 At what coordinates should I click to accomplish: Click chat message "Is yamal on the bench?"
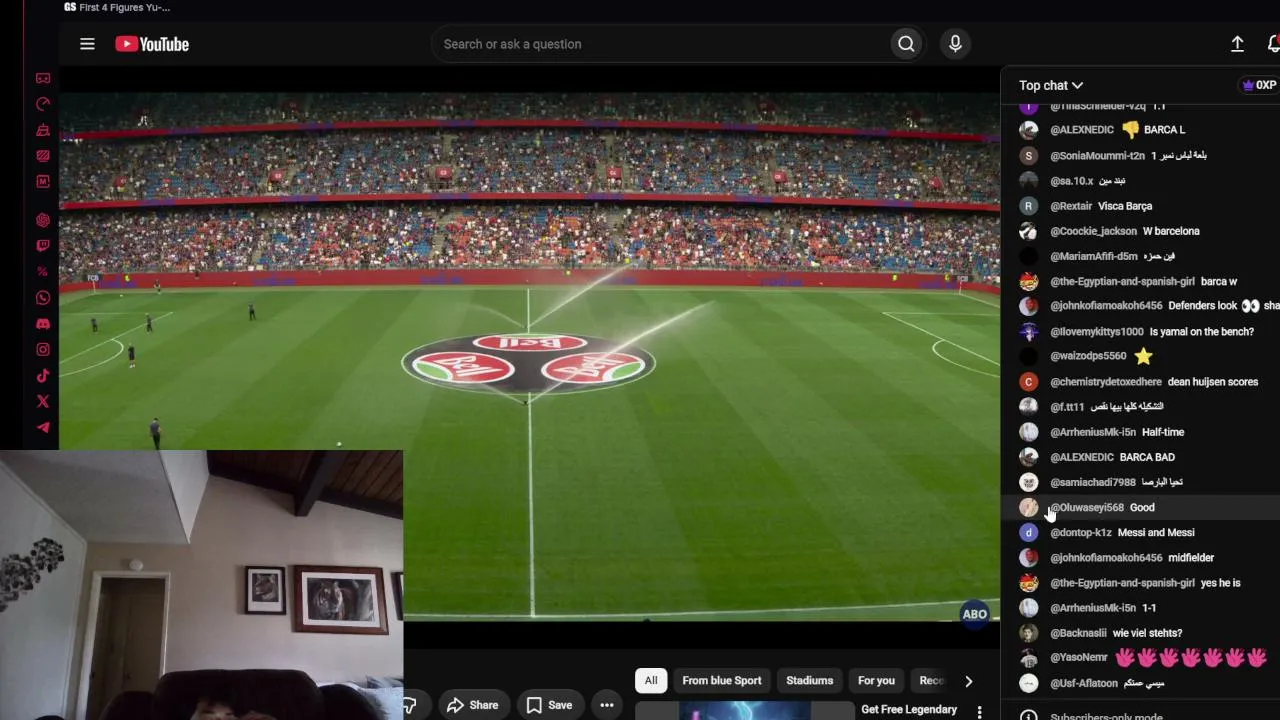[x=1202, y=332]
